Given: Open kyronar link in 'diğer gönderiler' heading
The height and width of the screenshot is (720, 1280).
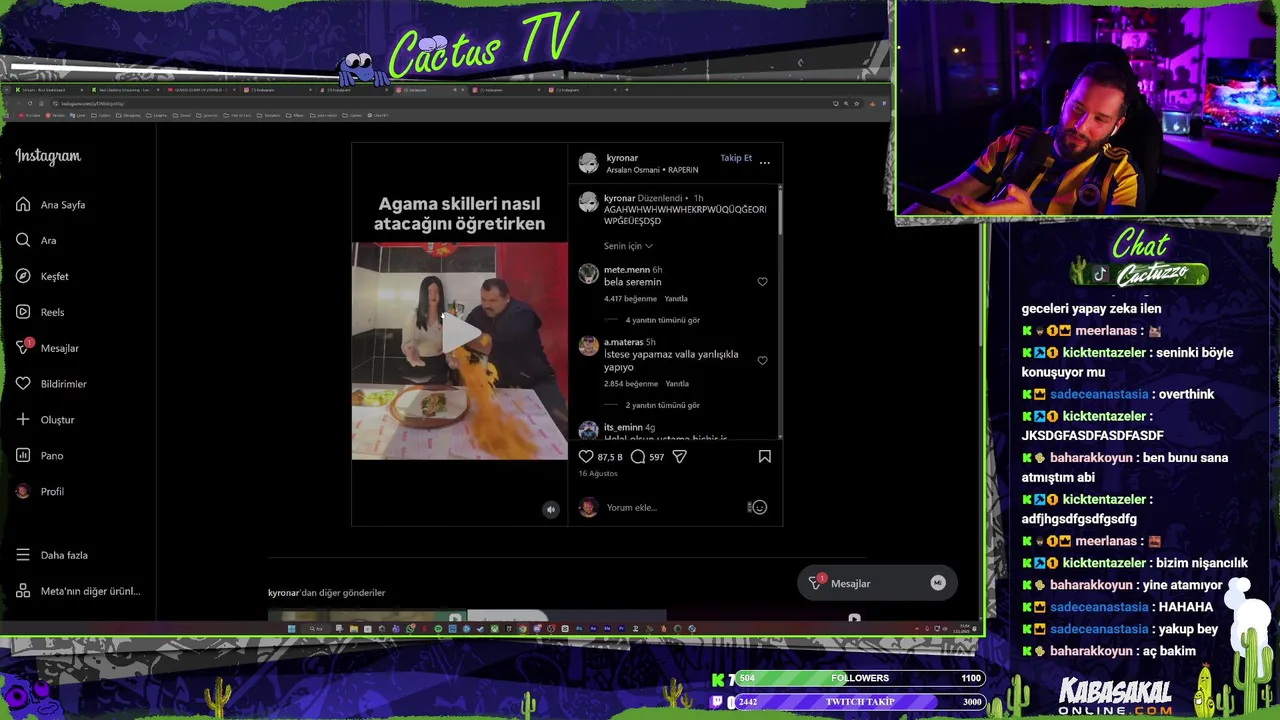Looking at the screenshot, I should pos(283,593).
